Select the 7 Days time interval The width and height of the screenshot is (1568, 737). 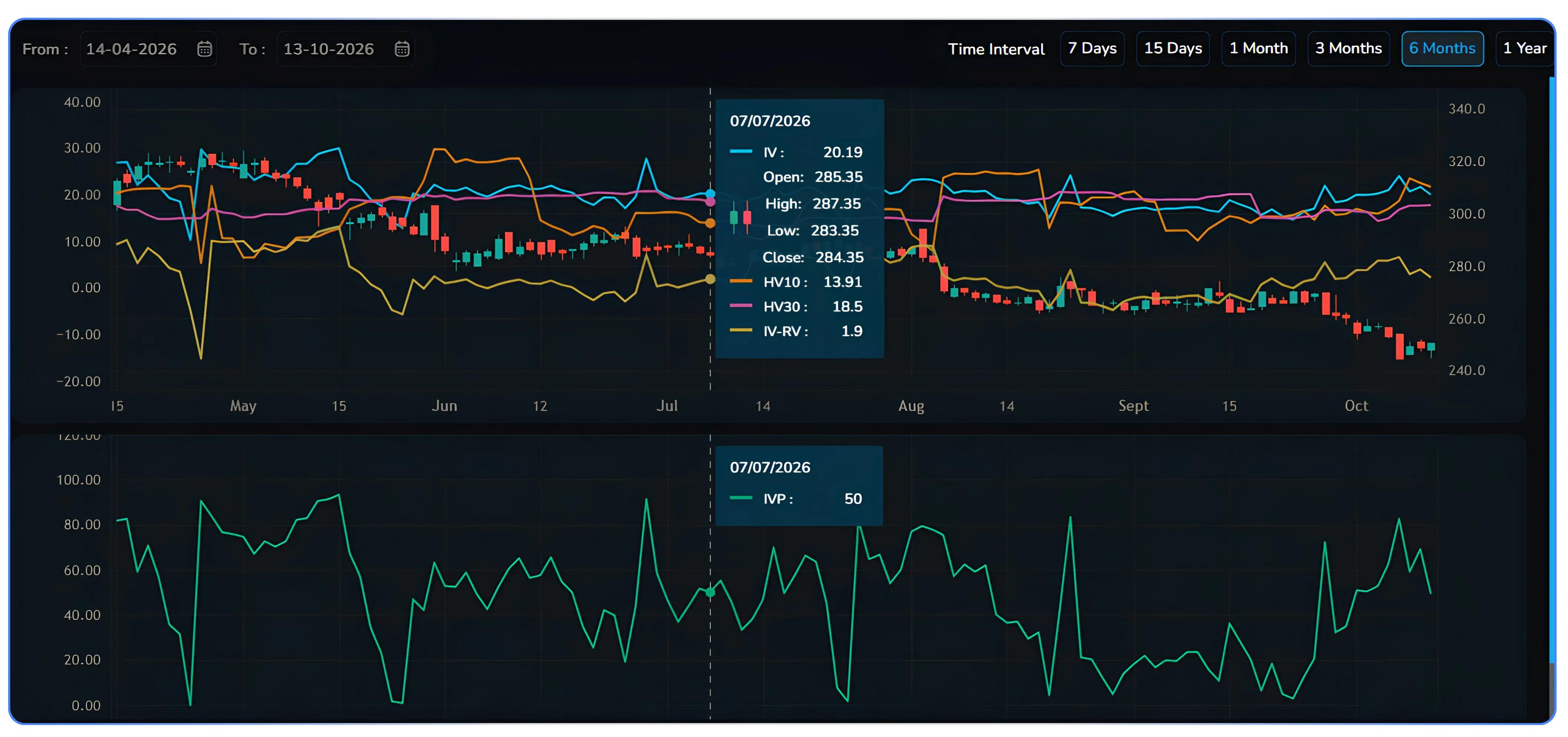(1092, 49)
